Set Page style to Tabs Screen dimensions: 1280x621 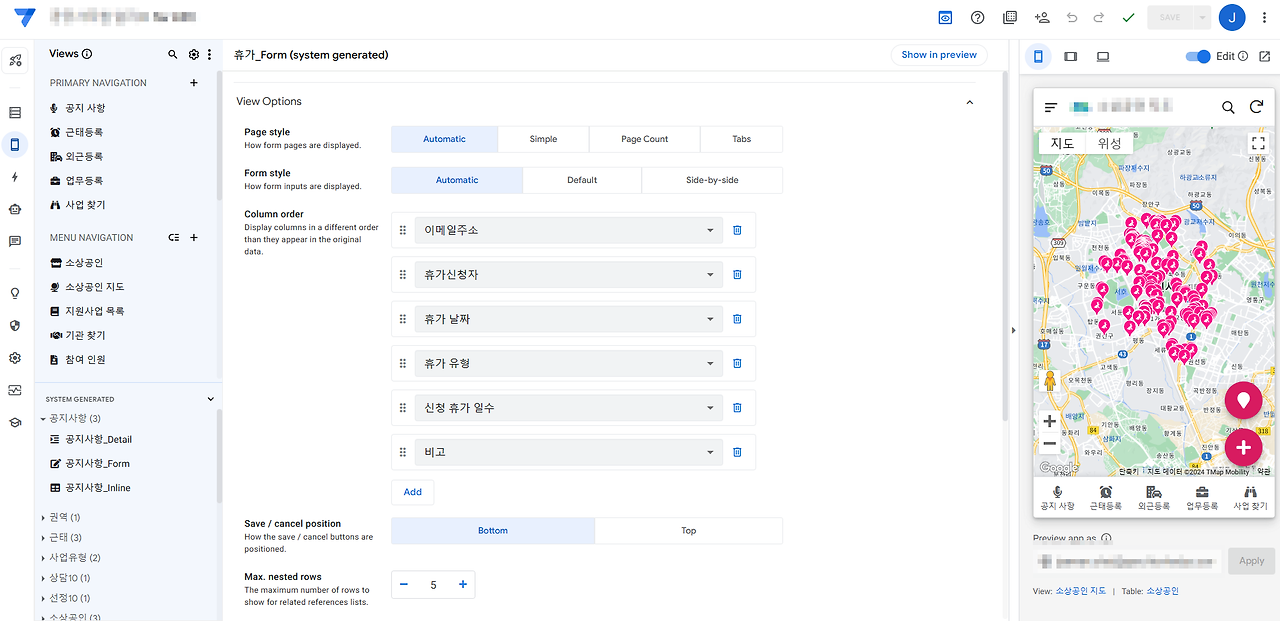pyautogui.click(x=741, y=139)
